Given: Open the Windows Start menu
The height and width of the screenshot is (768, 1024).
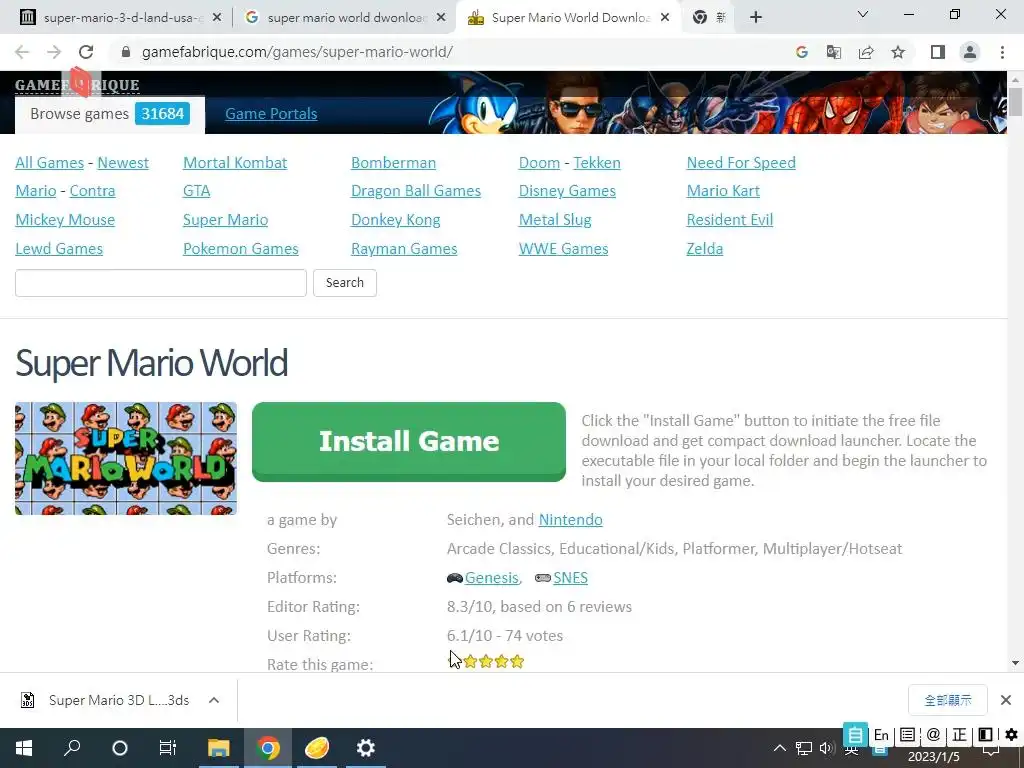Looking at the screenshot, I should click(x=24, y=748).
